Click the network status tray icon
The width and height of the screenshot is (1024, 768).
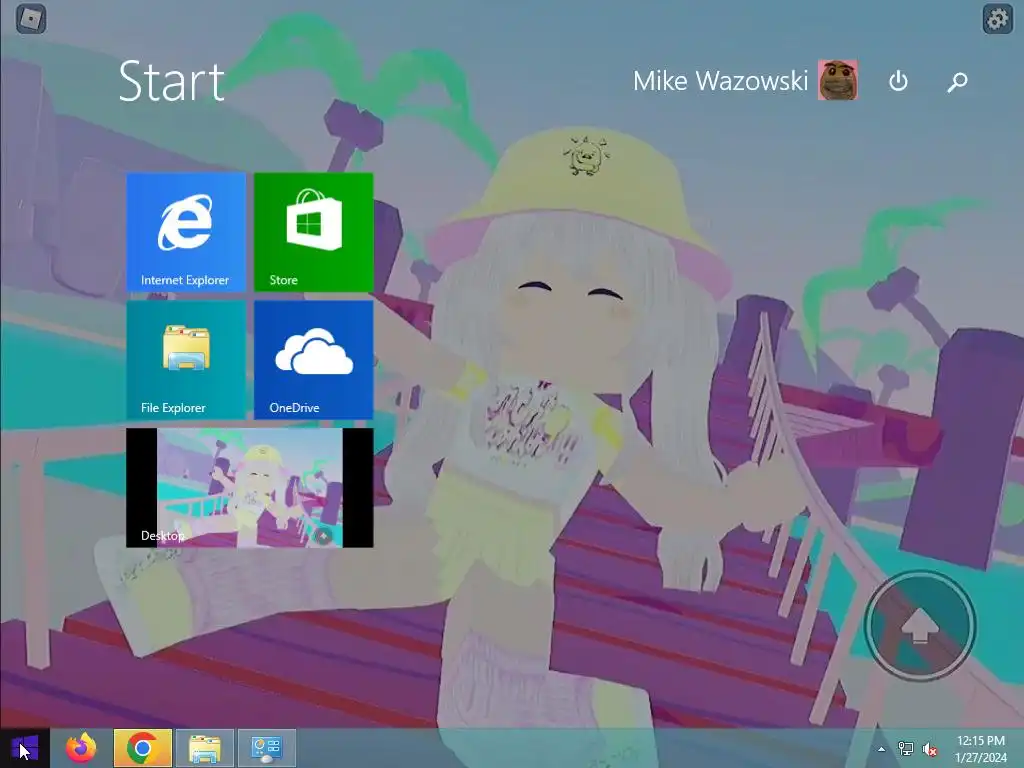(906, 749)
